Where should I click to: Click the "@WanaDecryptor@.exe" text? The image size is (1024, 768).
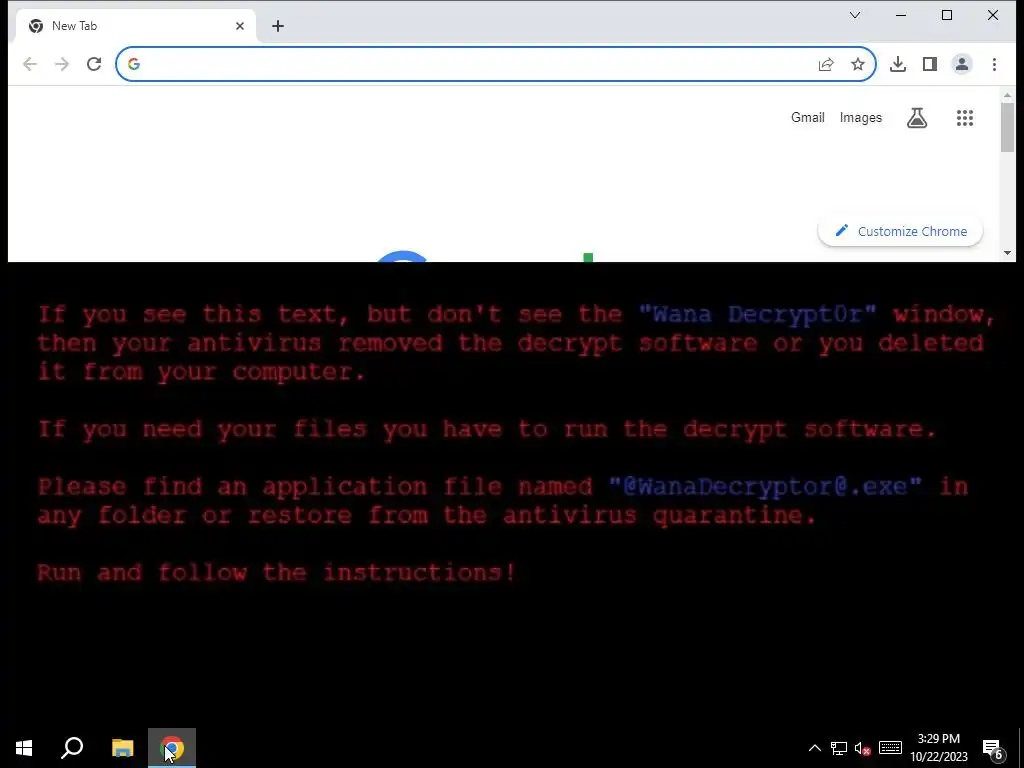pos(765,487)
